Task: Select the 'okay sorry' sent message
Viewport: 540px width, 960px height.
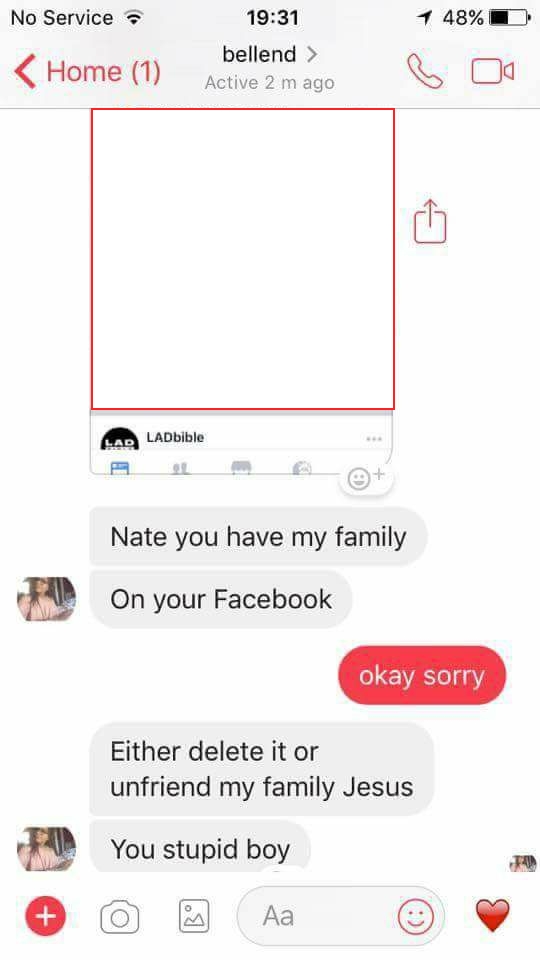Action: (422, 675)
